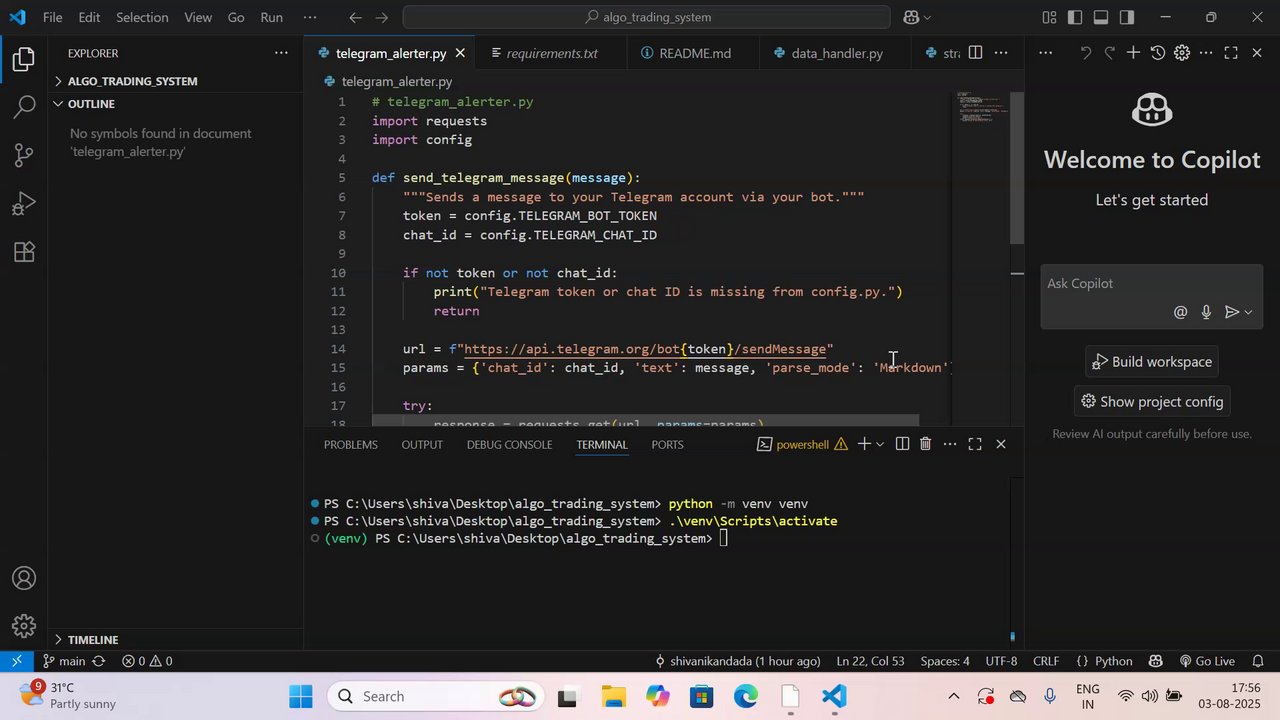Open the Manage gear menu

24,627
